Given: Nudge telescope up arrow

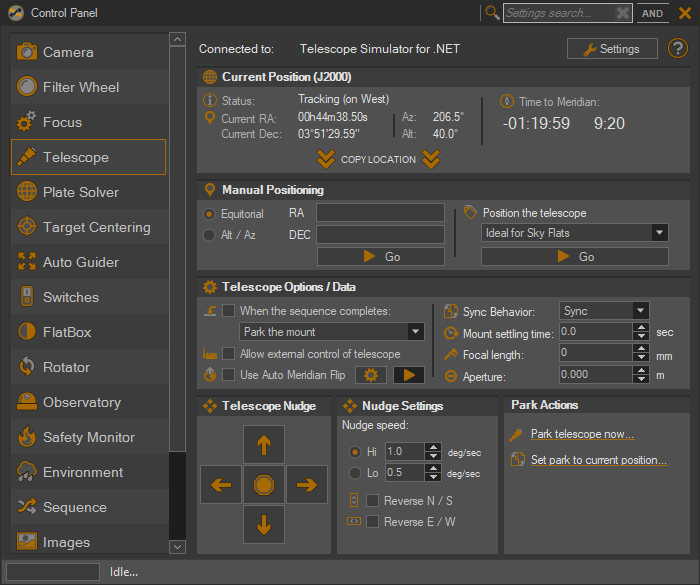Looking at the screenshot, I should coord(264,445).
